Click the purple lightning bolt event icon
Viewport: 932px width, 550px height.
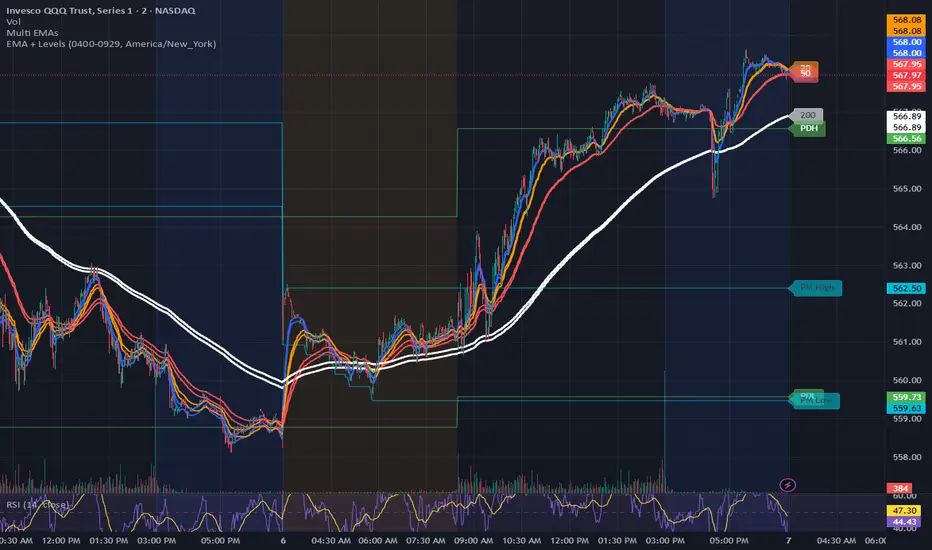(x=788, y=485)
